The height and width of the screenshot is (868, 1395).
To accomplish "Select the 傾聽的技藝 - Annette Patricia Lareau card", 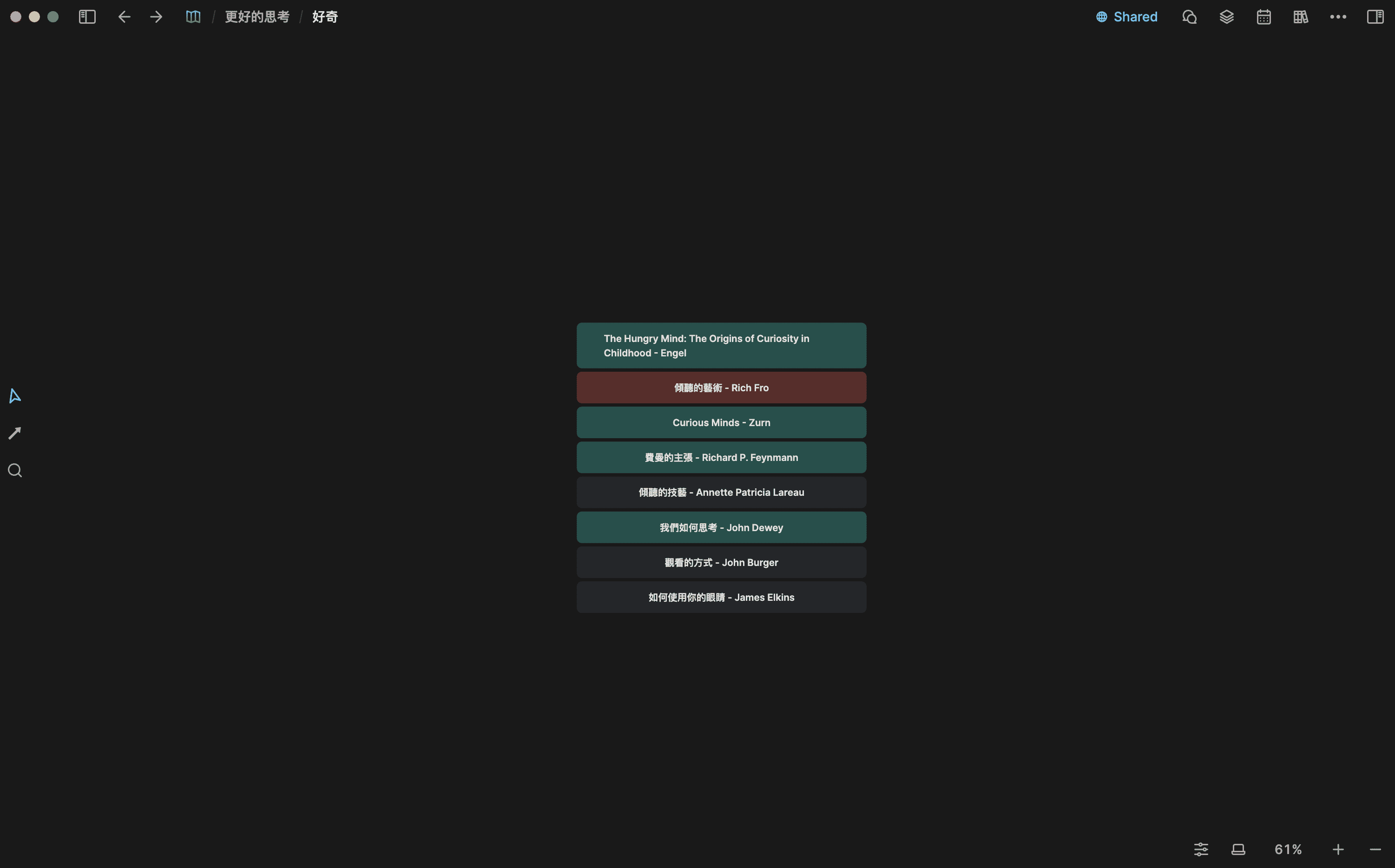I will click(x=721, y=493).
